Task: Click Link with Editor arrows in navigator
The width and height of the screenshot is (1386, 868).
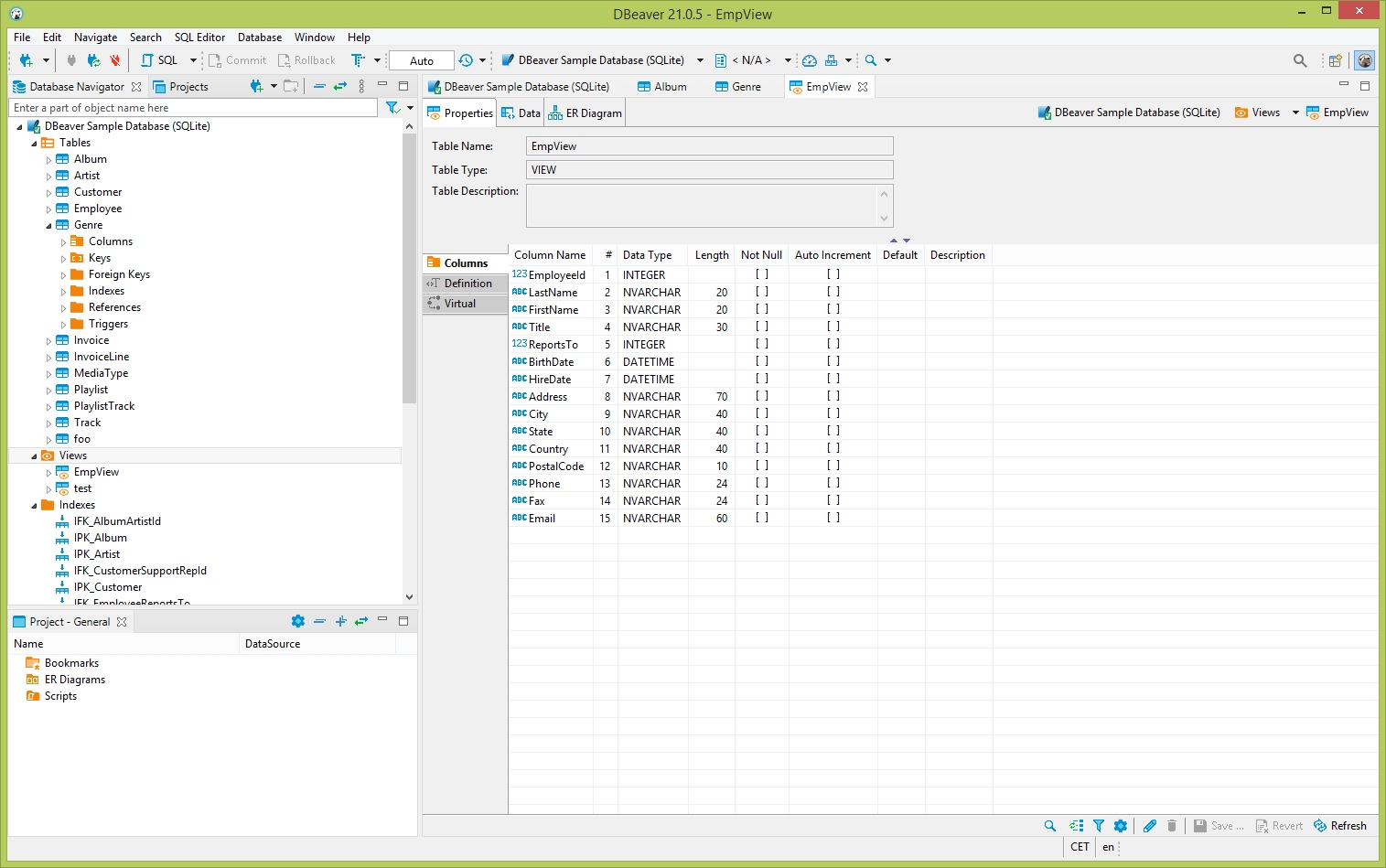Action: click(x=339, y=86)
